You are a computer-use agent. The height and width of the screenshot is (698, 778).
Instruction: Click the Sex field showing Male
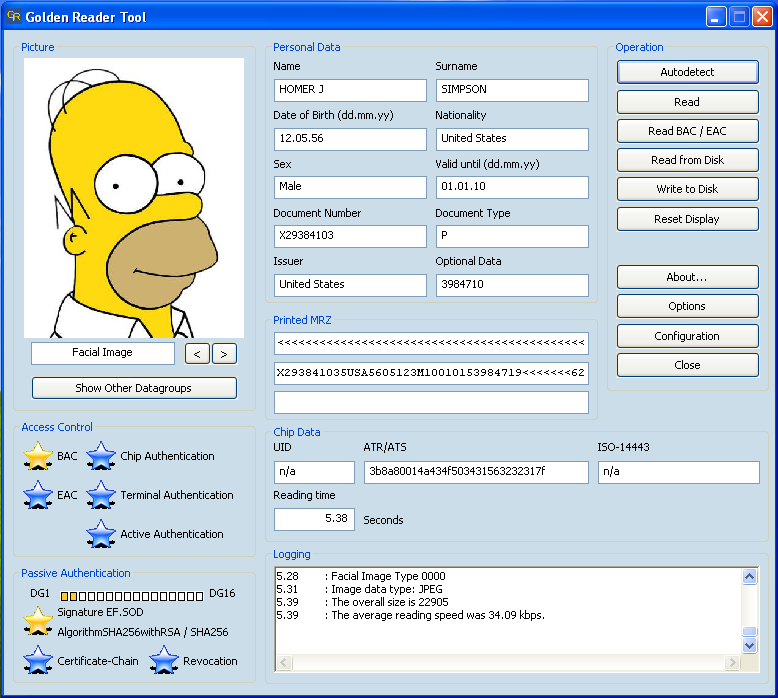pyautogui.click(x=350, y=187)
